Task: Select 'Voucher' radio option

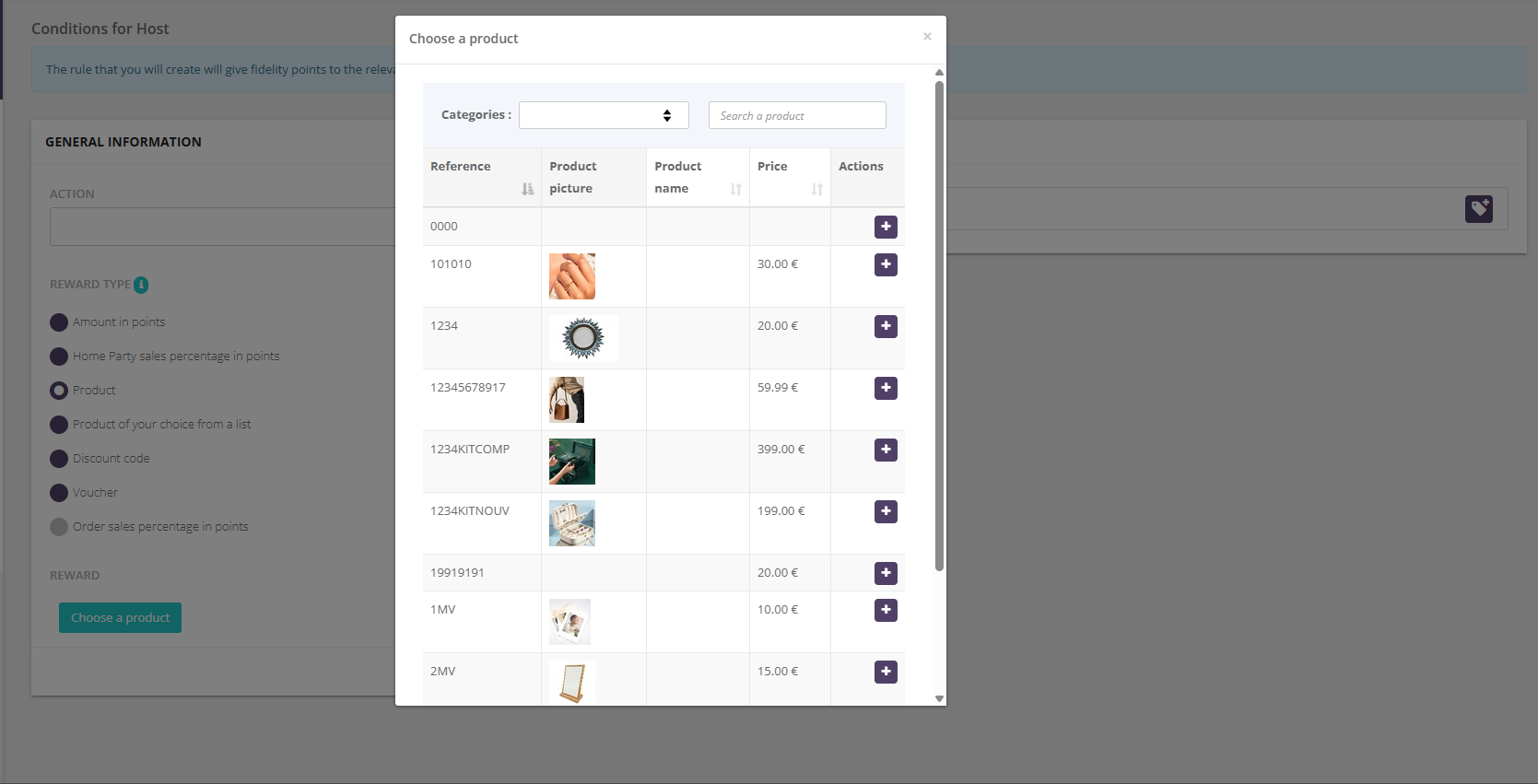Action: pos(59,493)
